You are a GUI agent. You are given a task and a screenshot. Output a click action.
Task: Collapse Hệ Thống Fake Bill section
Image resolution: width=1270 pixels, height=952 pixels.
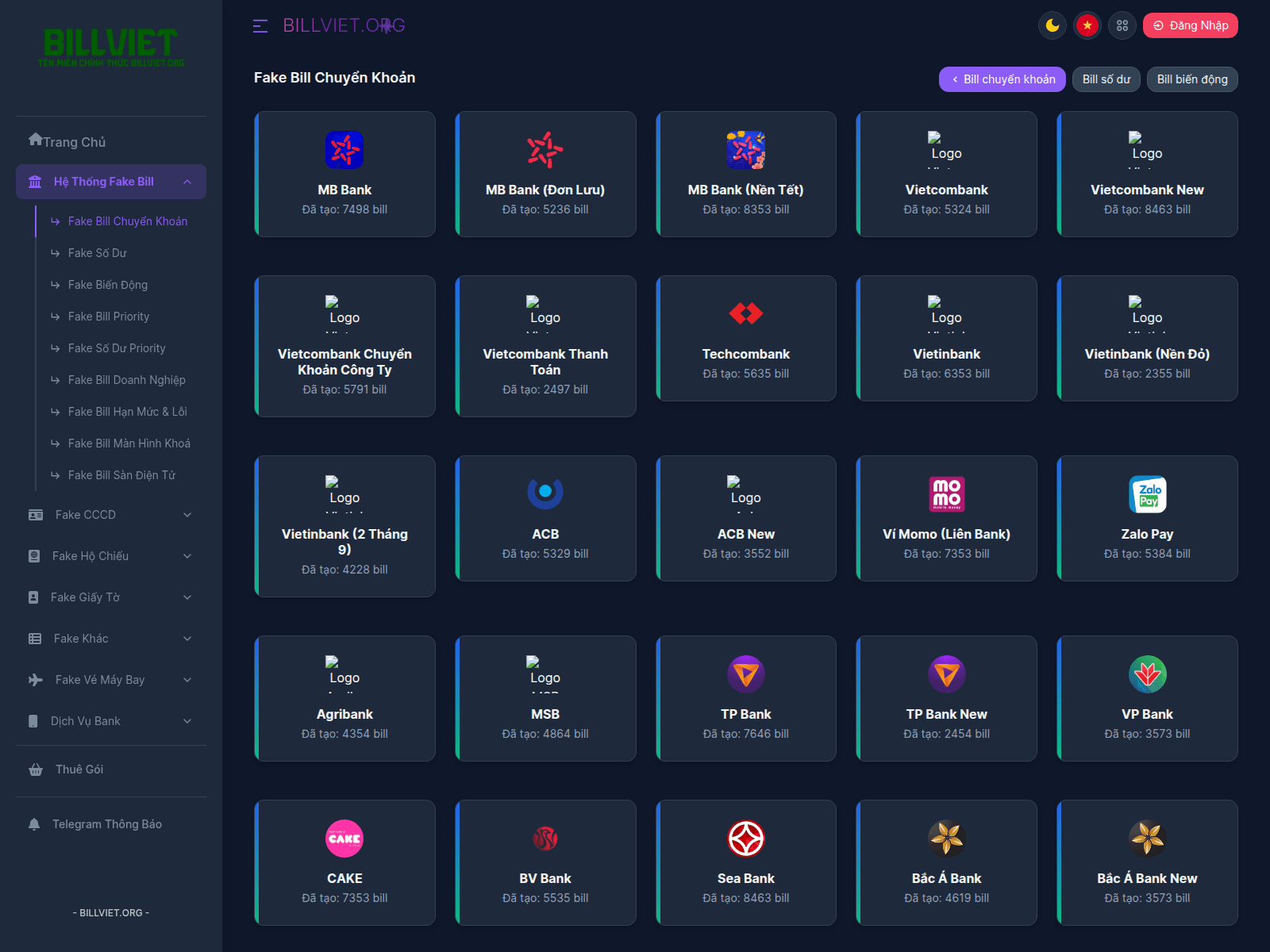(x=111, y=182)
